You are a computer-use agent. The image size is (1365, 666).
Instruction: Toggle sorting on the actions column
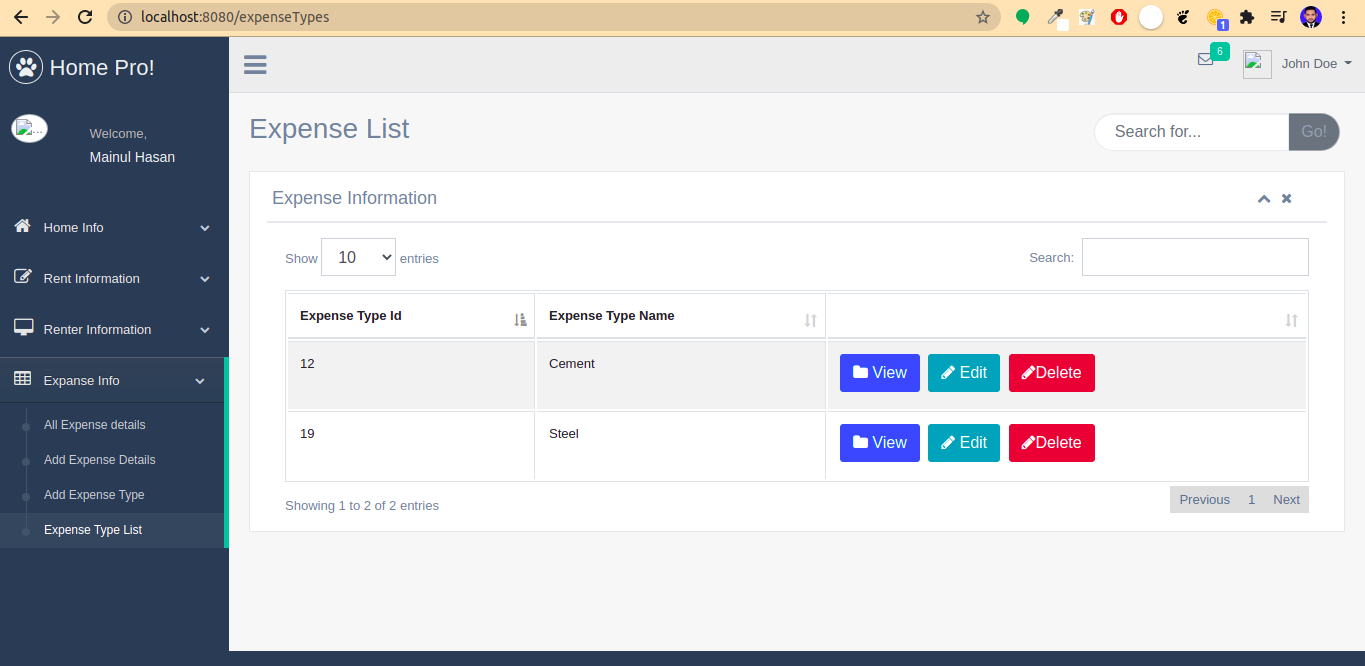1293,318
